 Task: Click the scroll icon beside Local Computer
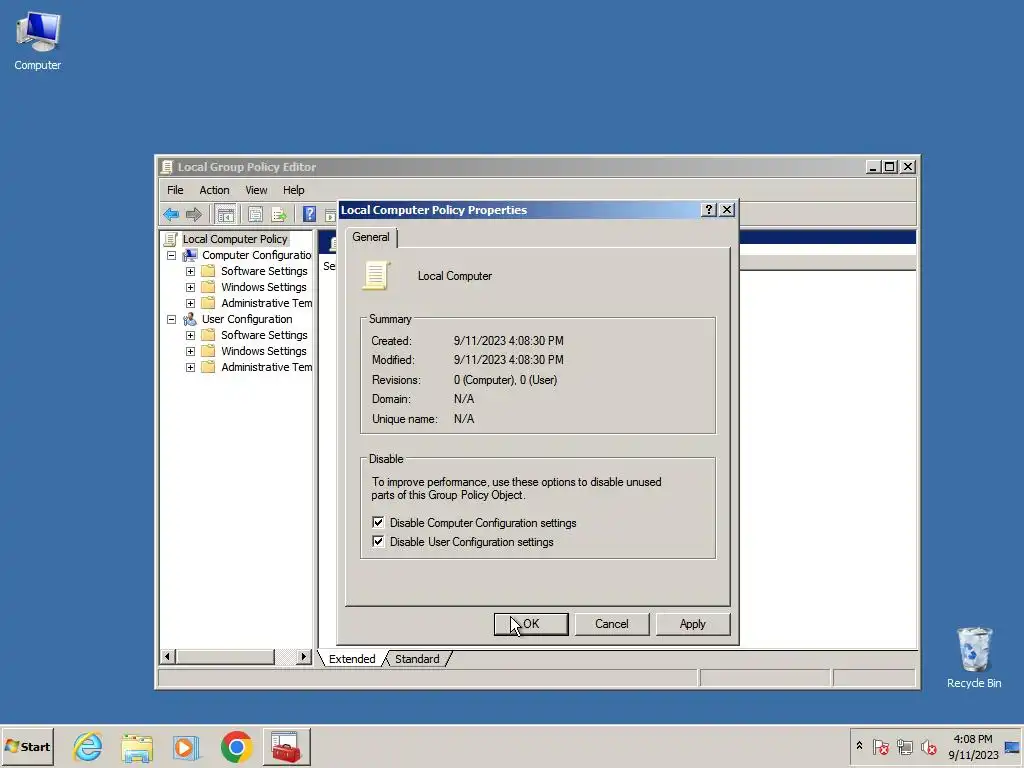click(x=376, y=276)
